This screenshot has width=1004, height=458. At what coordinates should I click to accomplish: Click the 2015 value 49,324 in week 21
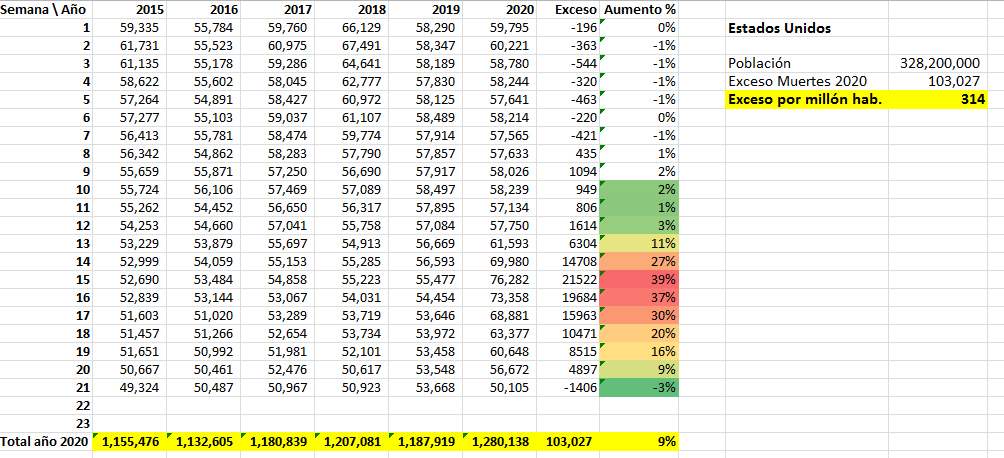(x=129, y=388)
